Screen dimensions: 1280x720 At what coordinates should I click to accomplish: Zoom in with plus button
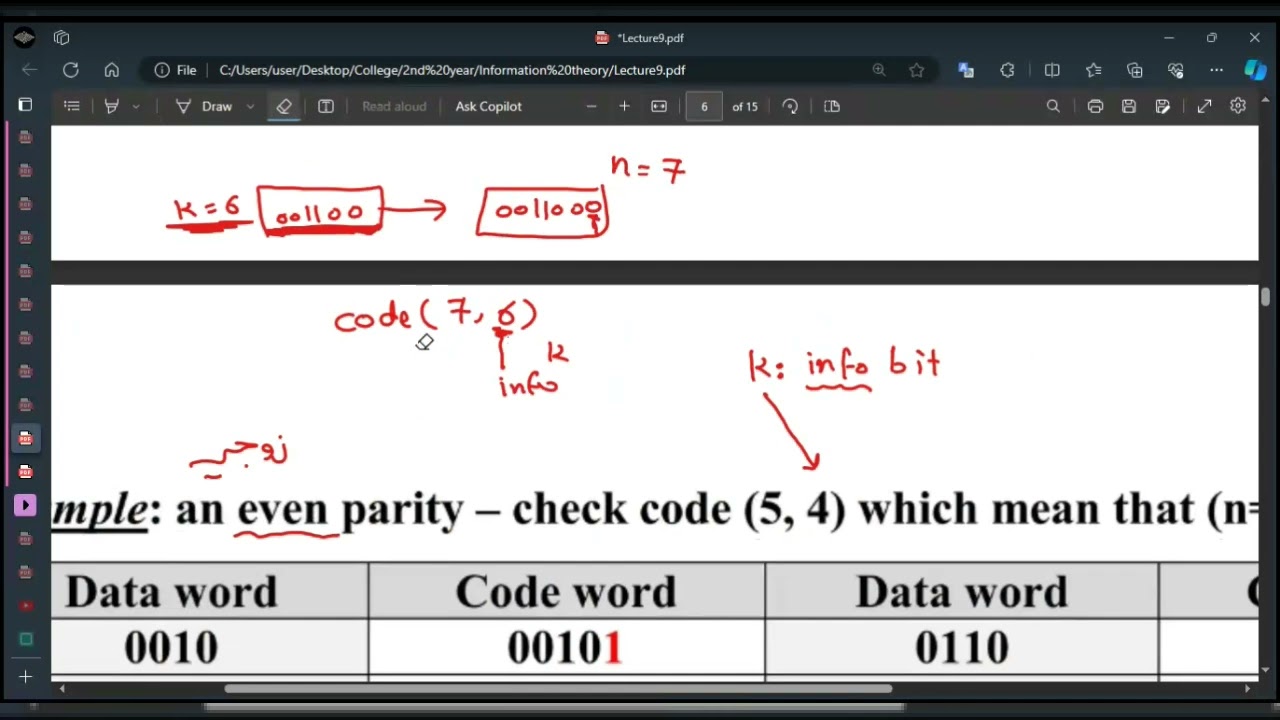(x=624, y=106)
